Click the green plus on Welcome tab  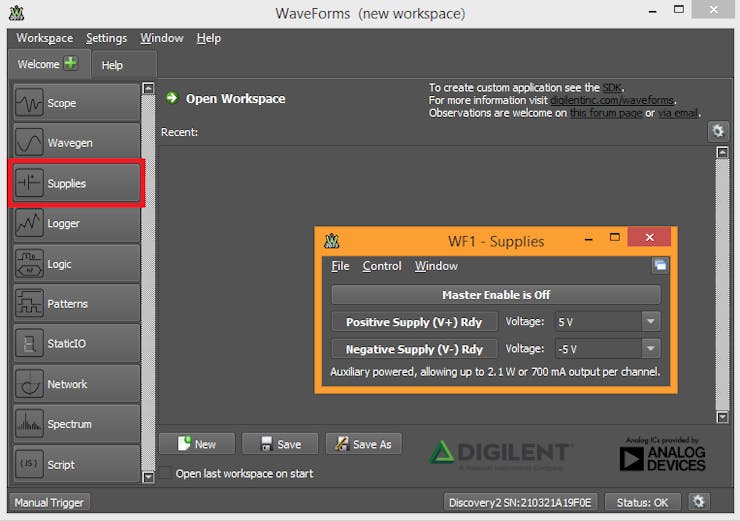click(x=71, y=63)
